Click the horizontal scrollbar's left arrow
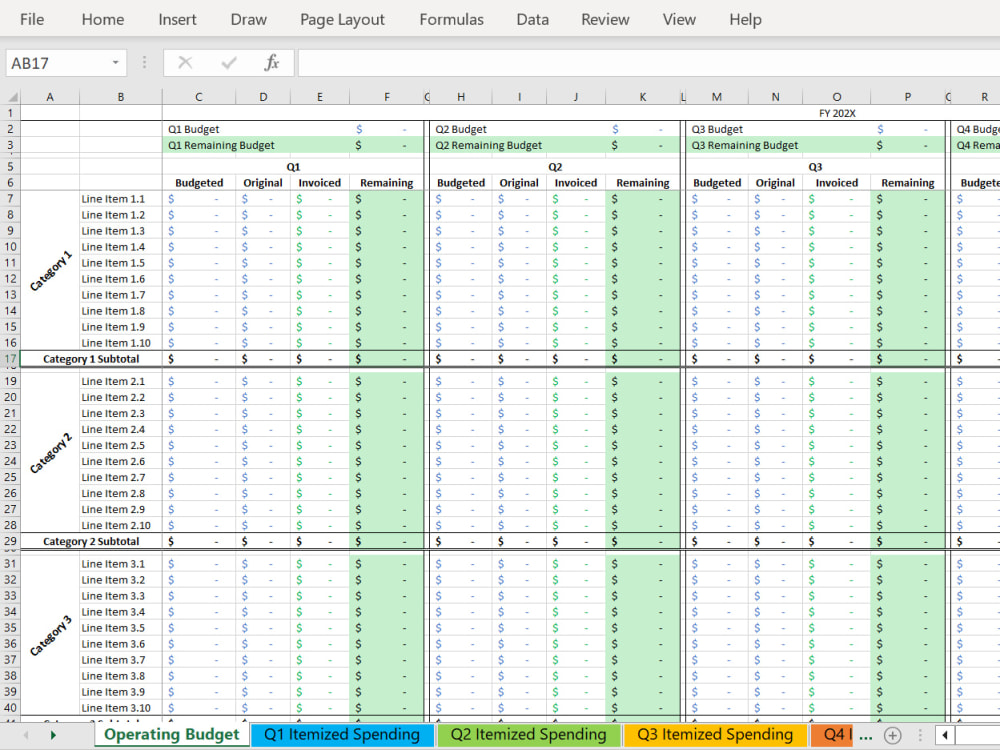This screenshot has width=1000, height=750. 945,734
